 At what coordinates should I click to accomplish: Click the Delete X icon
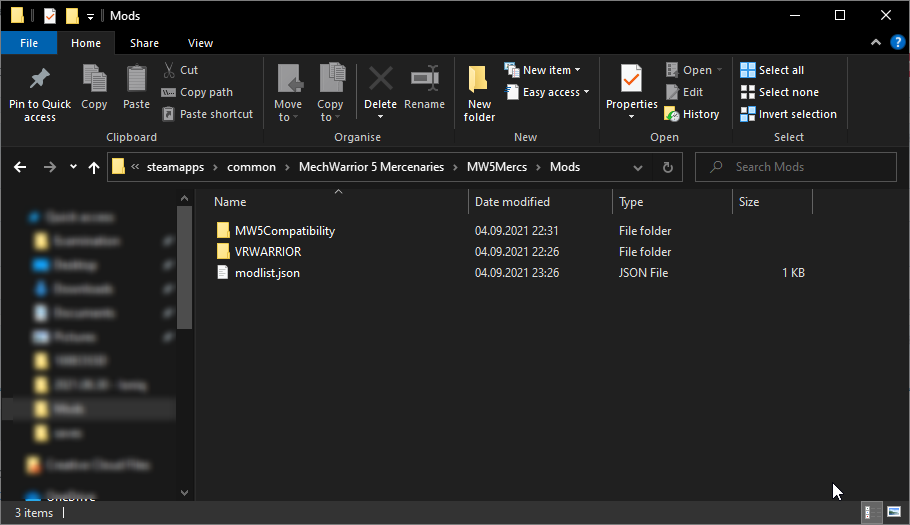381,79
